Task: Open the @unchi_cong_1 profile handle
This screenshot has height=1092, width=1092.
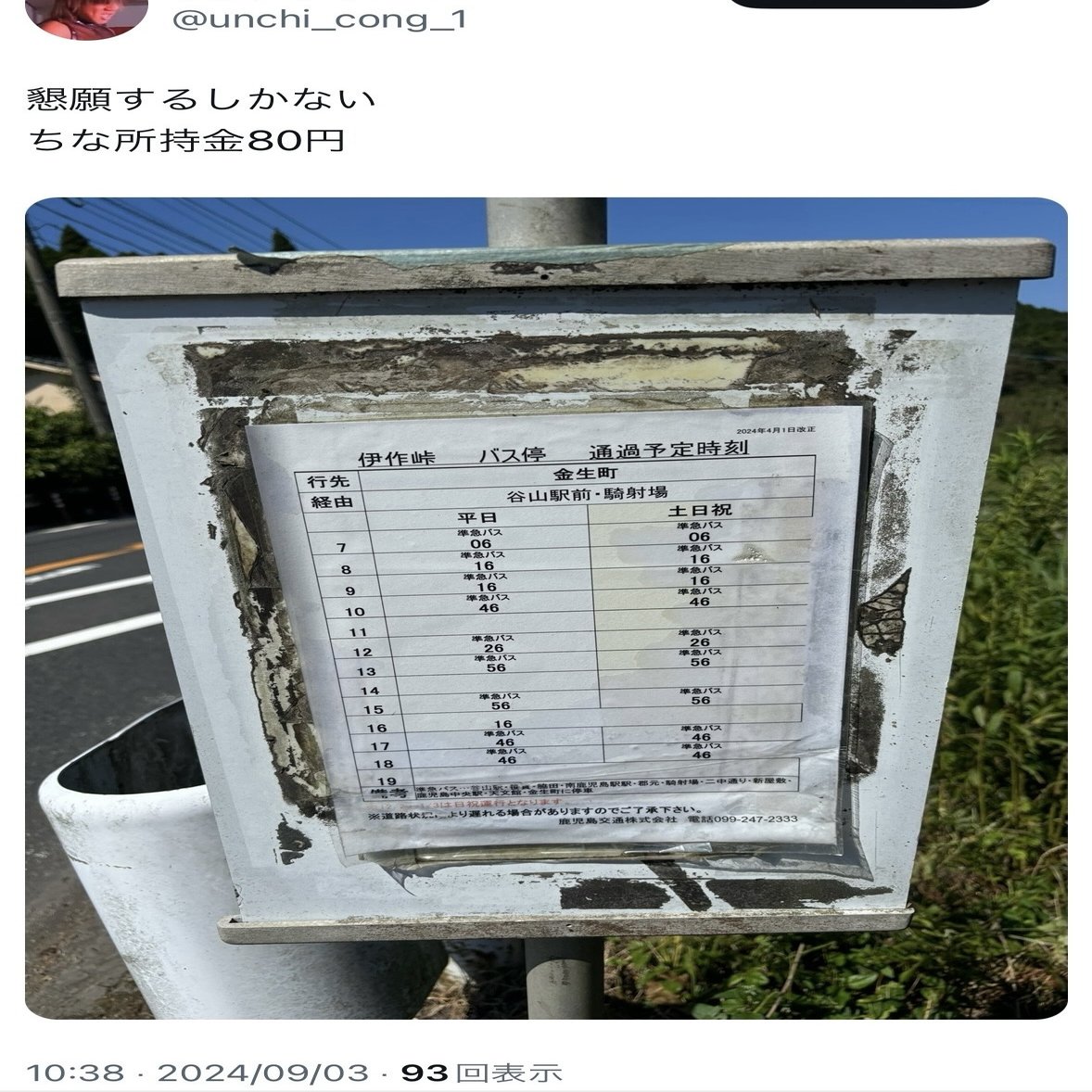Action: [x=318, y=19]
